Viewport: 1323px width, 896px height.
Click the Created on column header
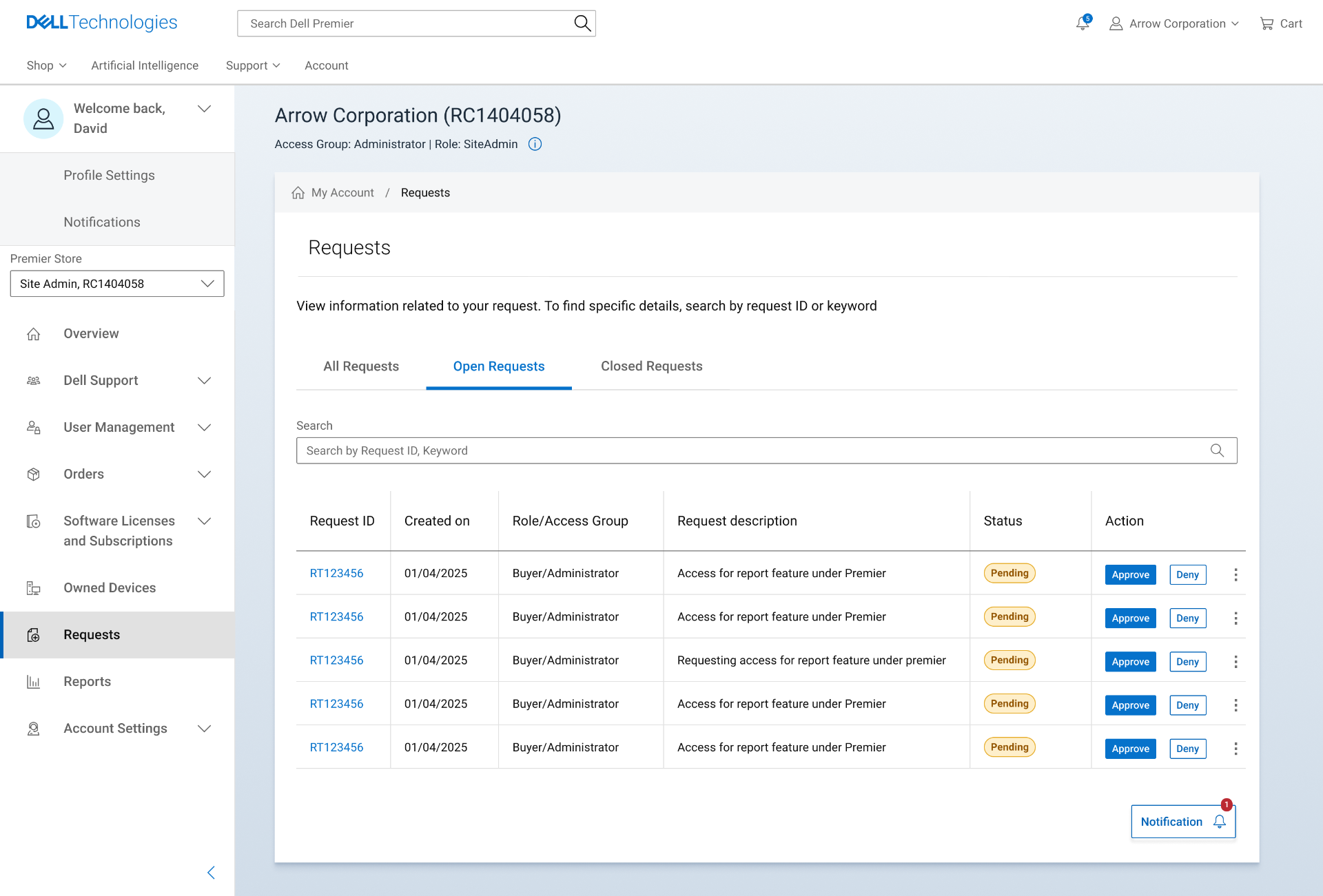[x=437, y=521]
